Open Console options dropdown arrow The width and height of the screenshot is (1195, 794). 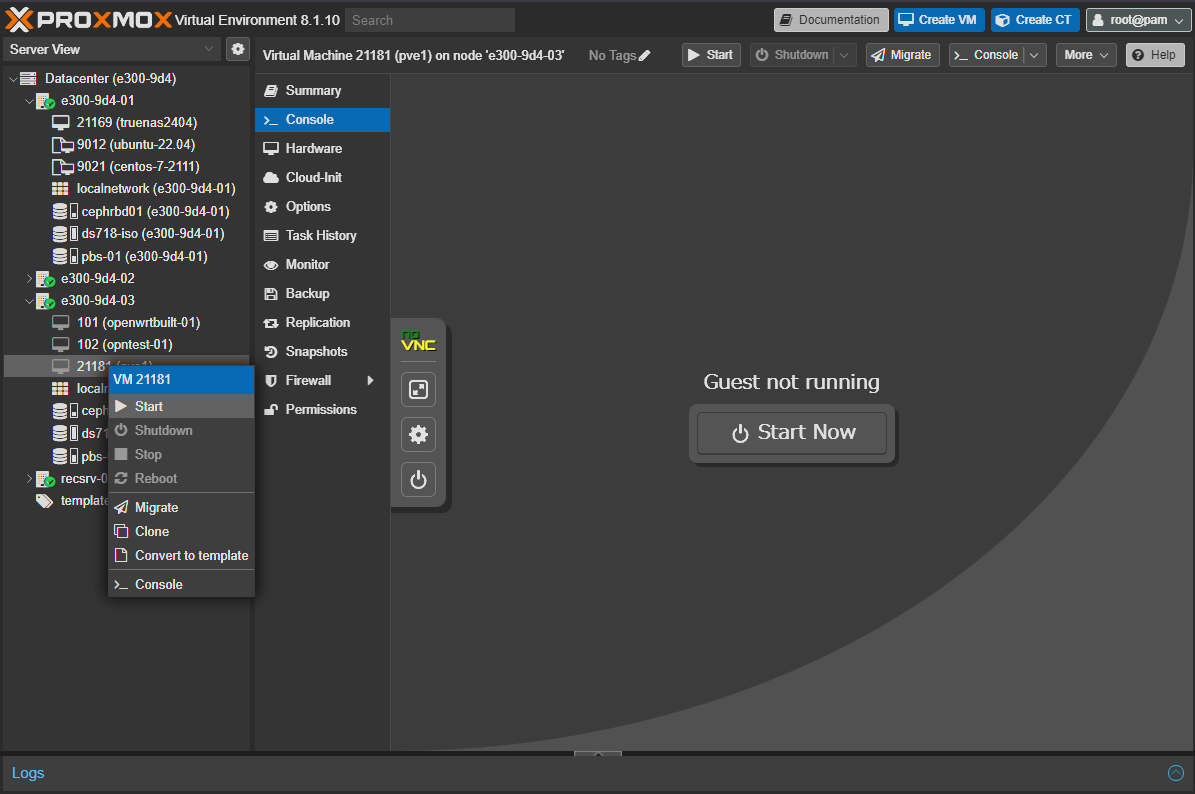[x=1034, y=56]
